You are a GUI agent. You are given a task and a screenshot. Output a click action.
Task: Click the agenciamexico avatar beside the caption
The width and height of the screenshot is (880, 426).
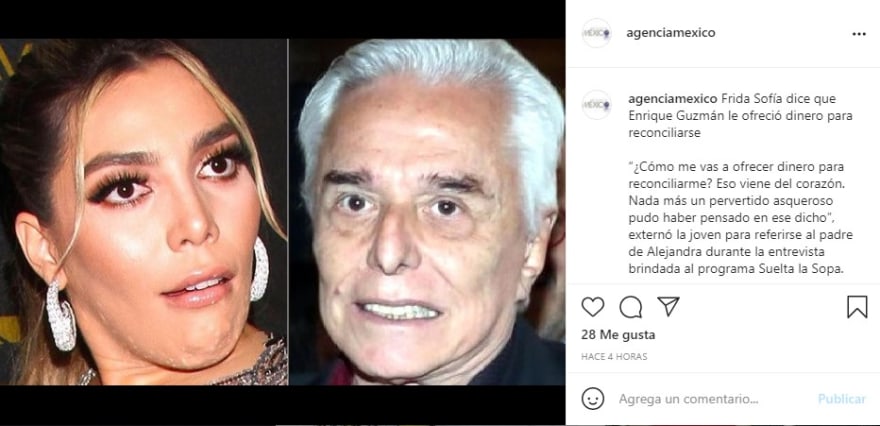(x=596, y=104)
